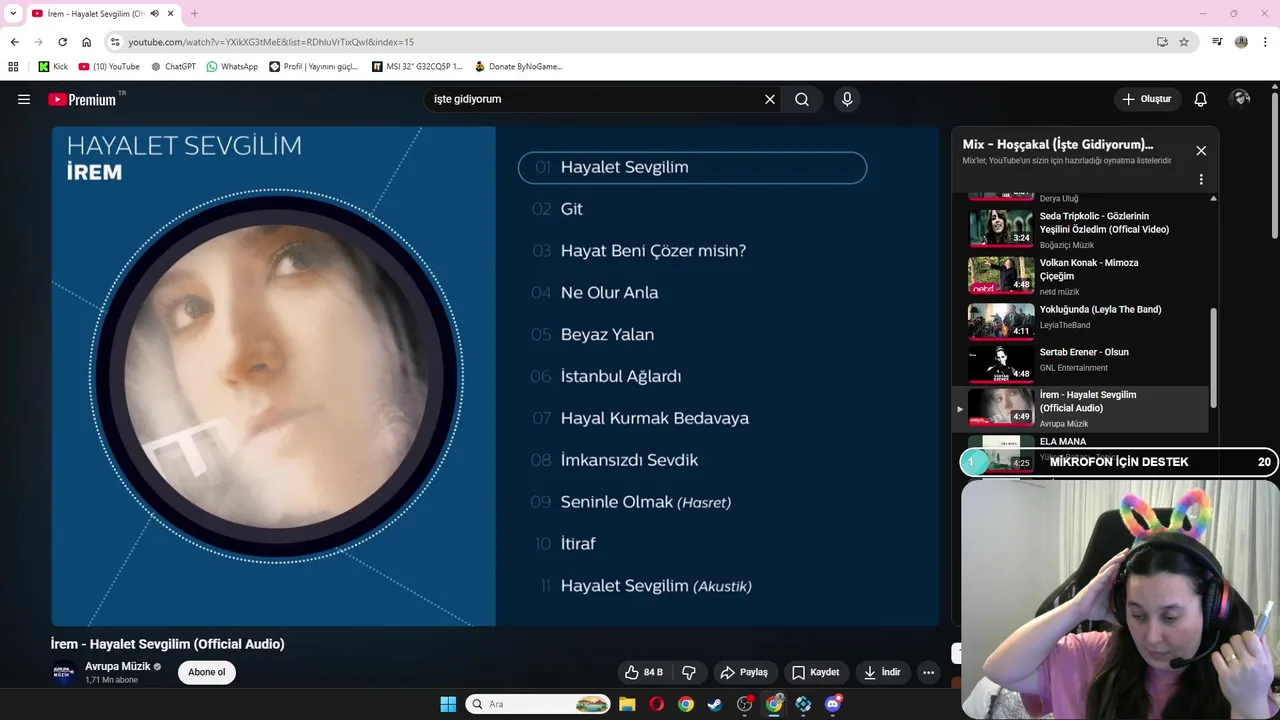Bookmark this page with the star
This screenshot has height=720, width=1280.
click(1184, 42)
